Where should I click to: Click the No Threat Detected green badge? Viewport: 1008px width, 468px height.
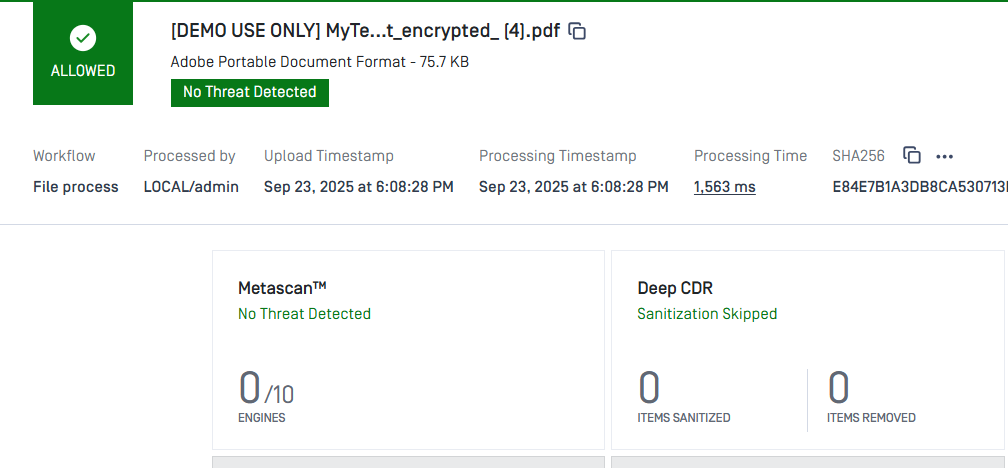point(249,93)
